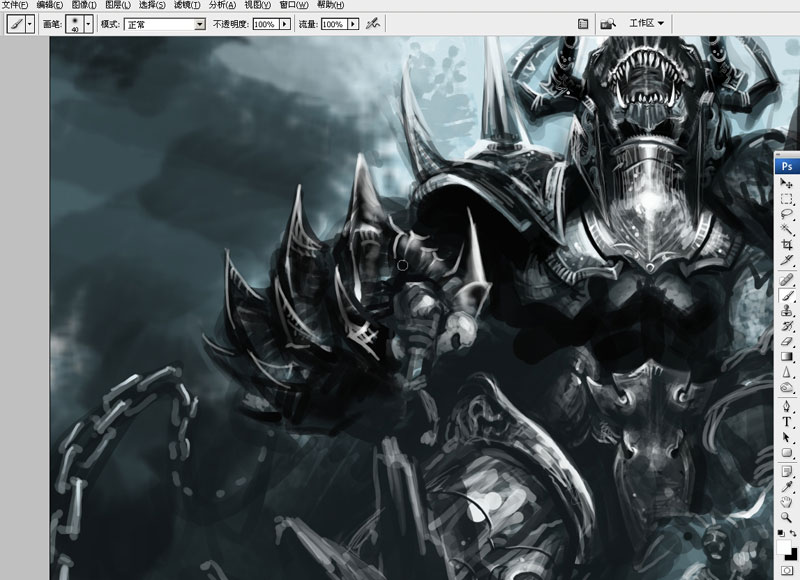800x580 pixels.
Task: Select the Path Selection arrow tool
Action: point(786,437)
